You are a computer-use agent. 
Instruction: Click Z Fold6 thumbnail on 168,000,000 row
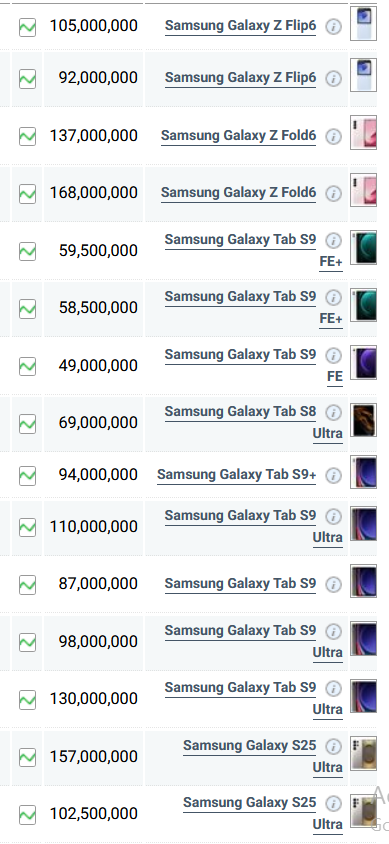363,189
